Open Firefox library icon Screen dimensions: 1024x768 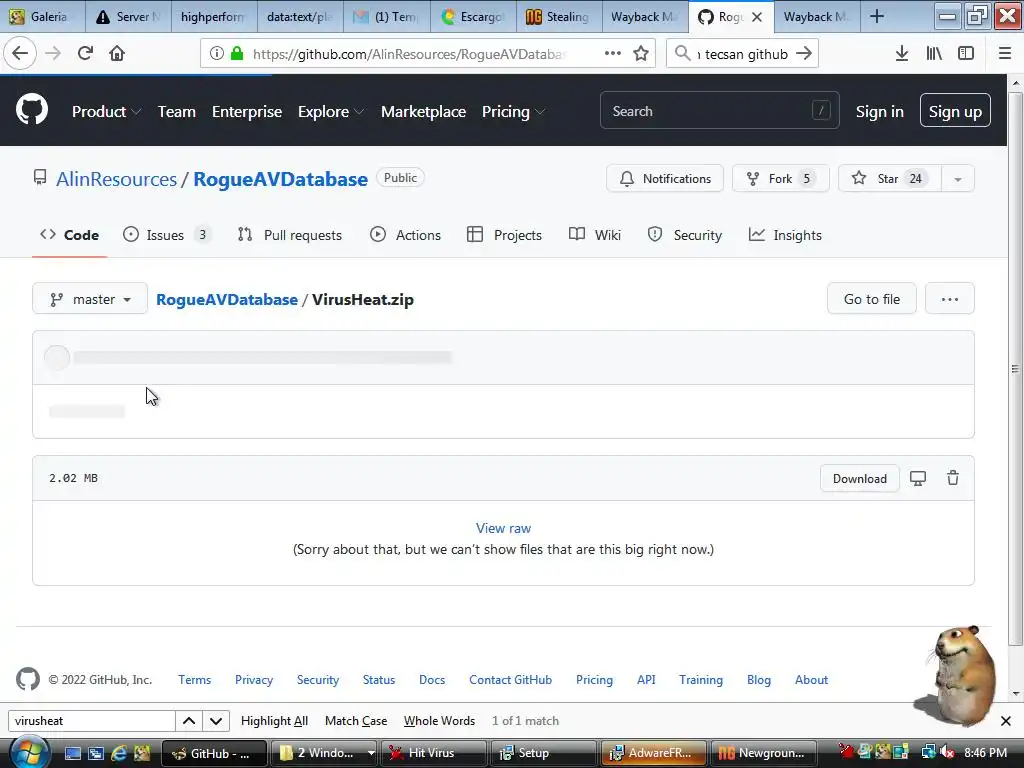click(934, 54)
